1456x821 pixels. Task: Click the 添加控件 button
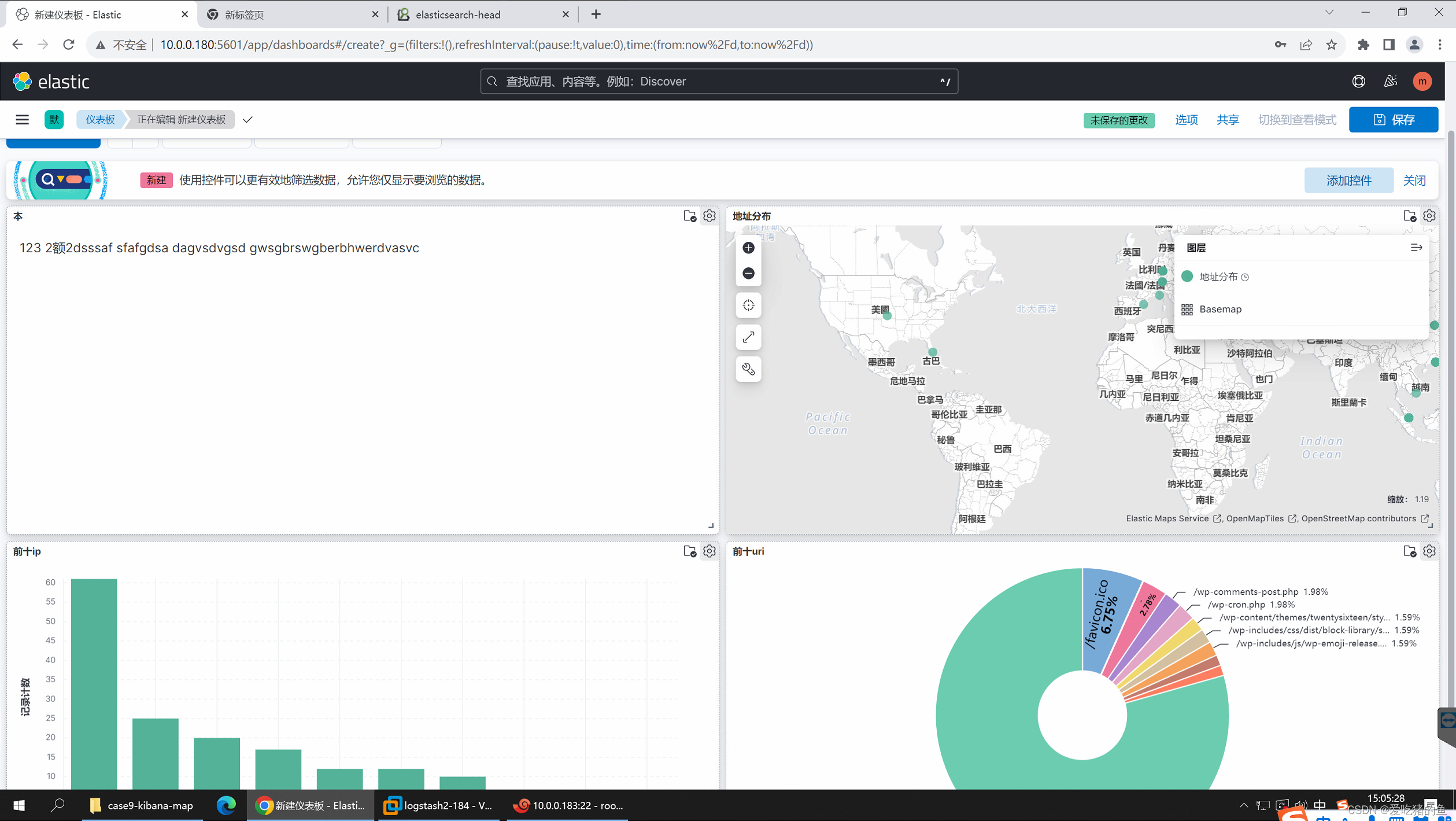(1348, 181)
